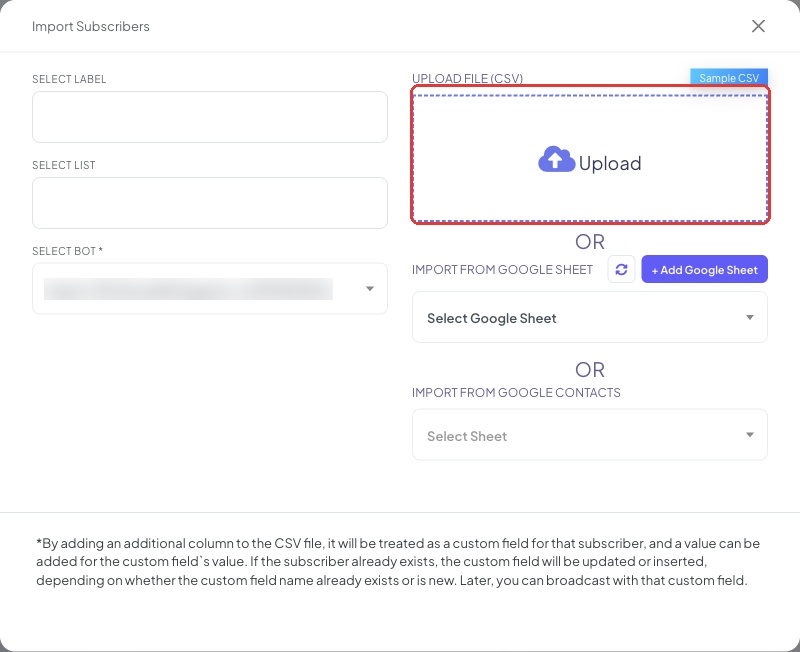Close the Import Subscribers dialog

[x=758, y=26]
